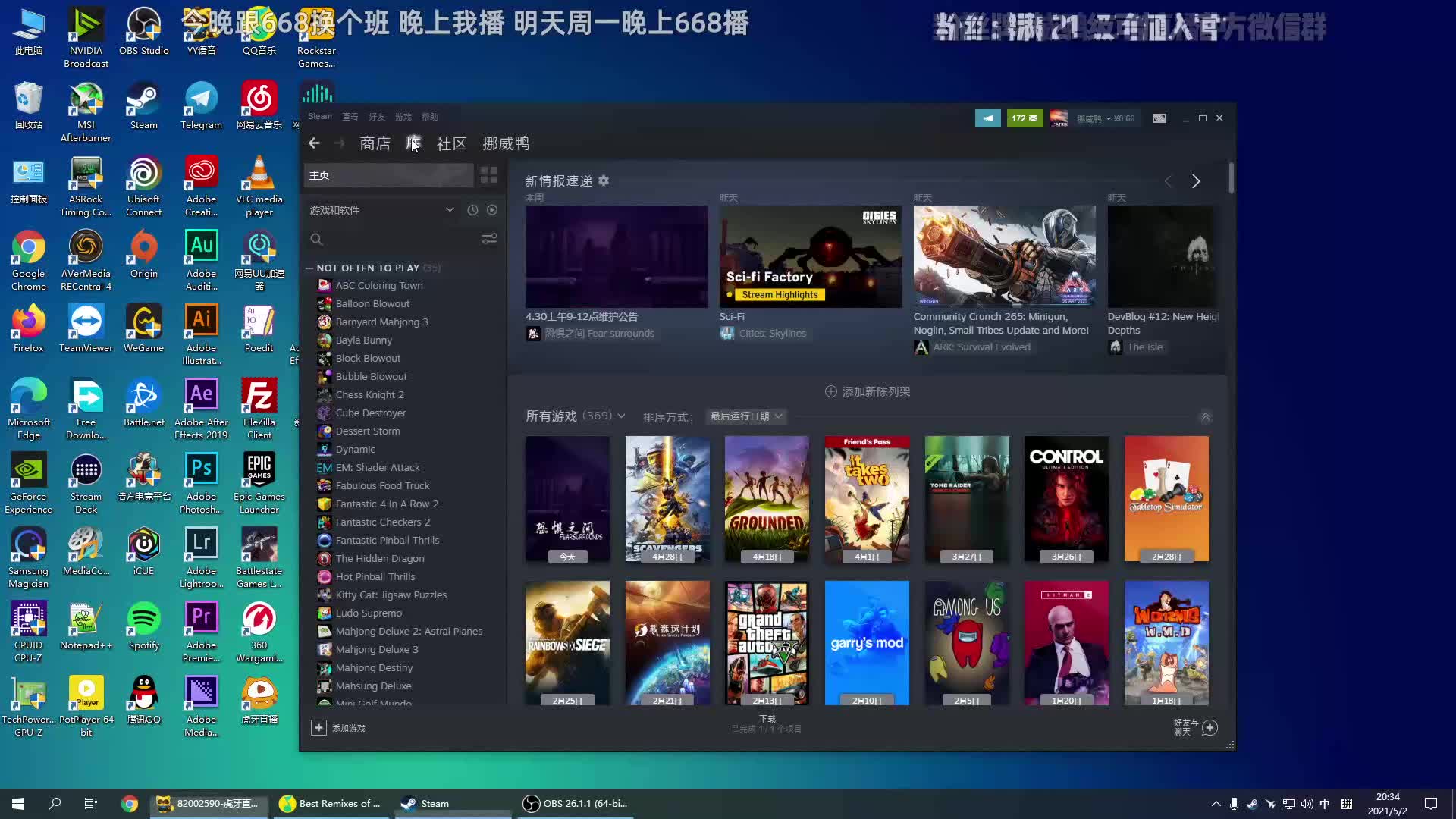Click the CONTROL game thumbnail
The image size is (1456, 819).
pyautogui.click(x=1066, y=495)
